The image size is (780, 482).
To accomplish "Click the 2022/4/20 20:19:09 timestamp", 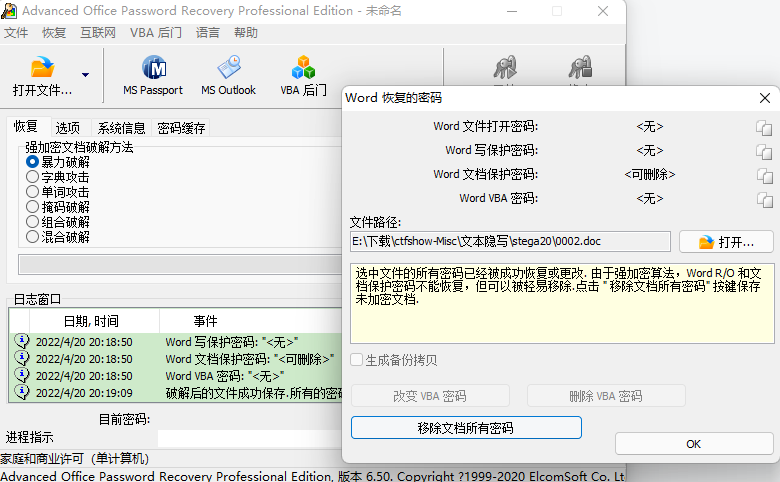I will tap(84, 393).
